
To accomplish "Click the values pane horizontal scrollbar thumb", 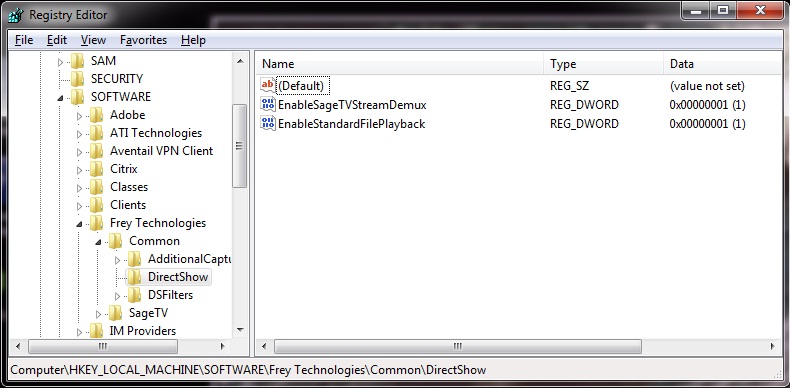I will [x=458, y=347].
